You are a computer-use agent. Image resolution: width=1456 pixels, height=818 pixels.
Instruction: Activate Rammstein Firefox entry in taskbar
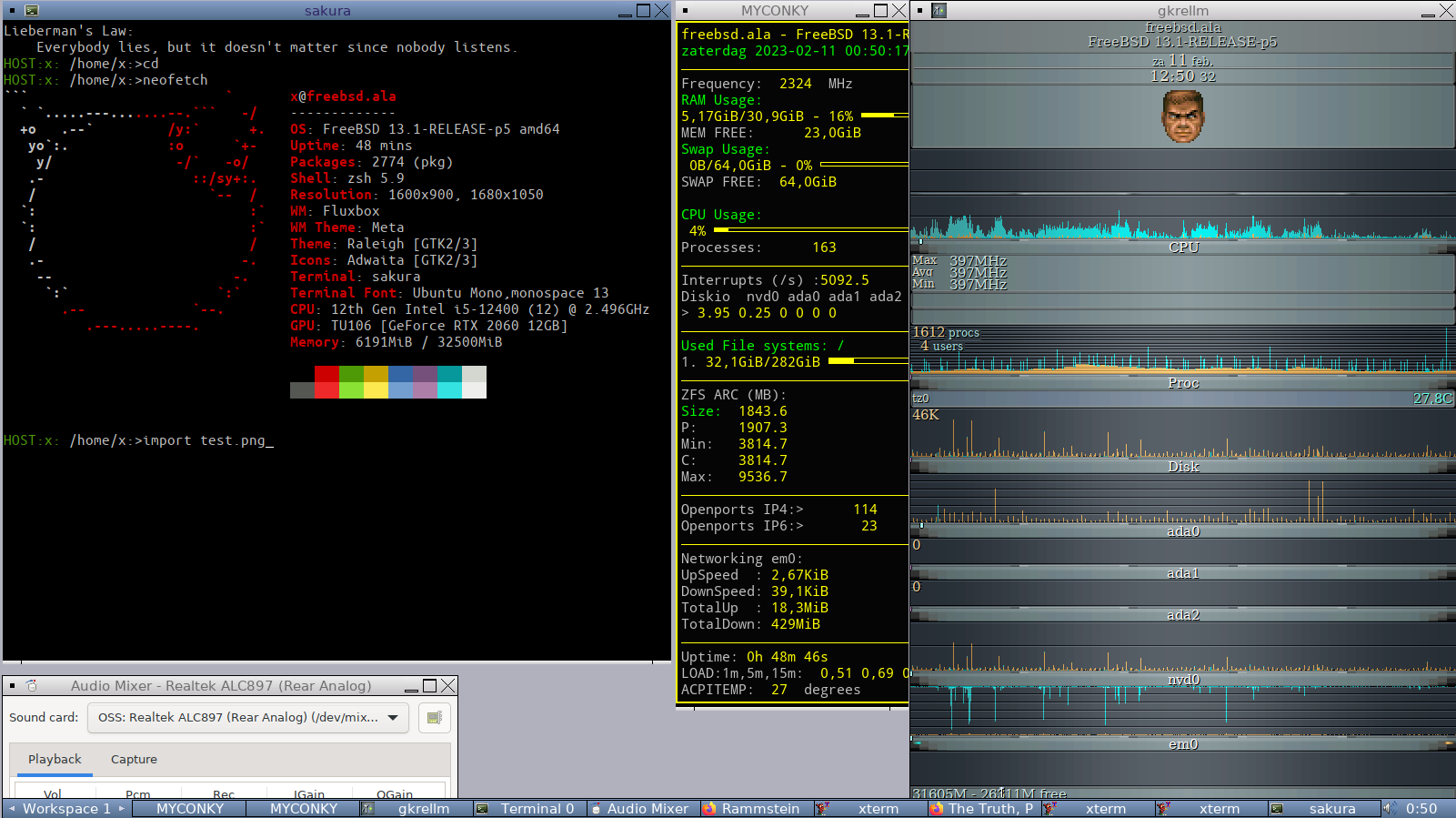click(757, 808)
